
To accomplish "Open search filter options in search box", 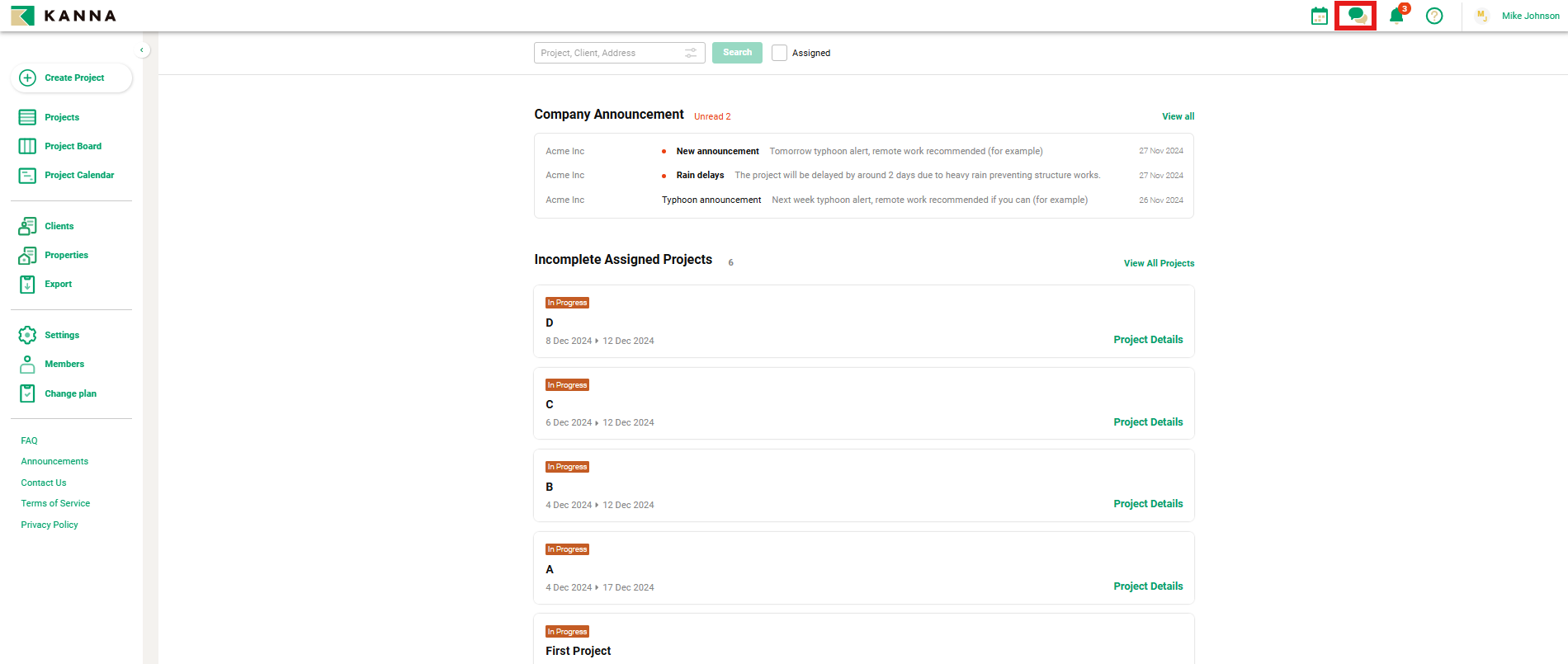I will click(x=691, y=53).
